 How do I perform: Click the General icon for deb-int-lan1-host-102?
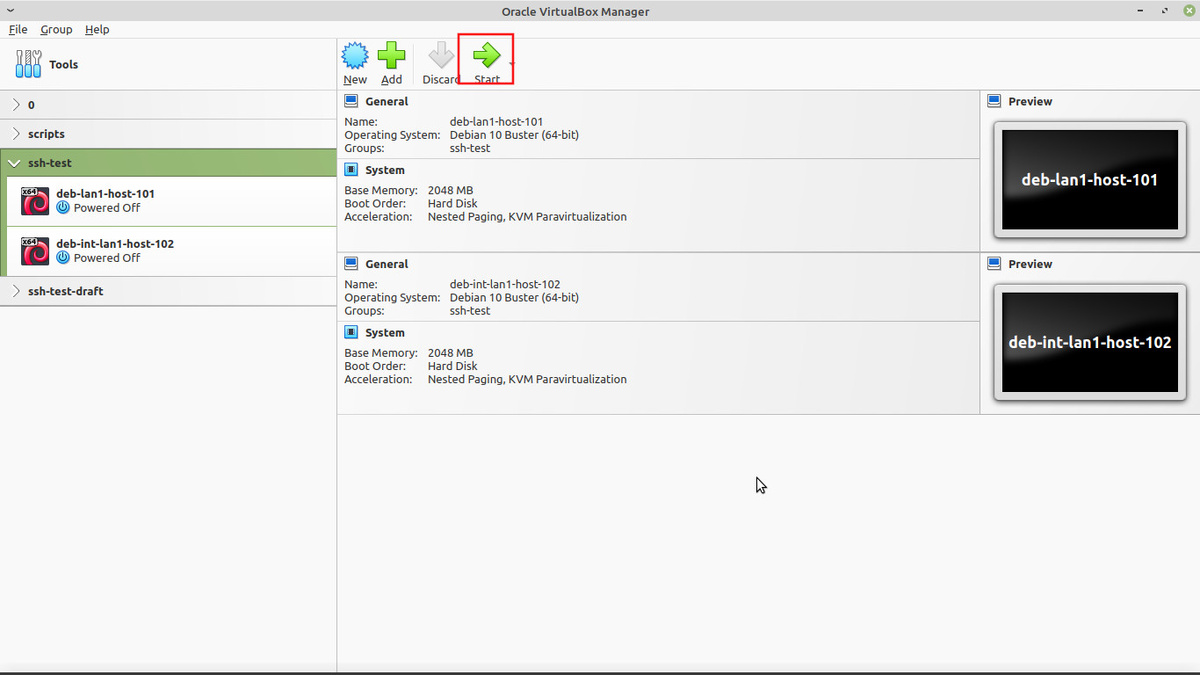[x=351, y=264]
